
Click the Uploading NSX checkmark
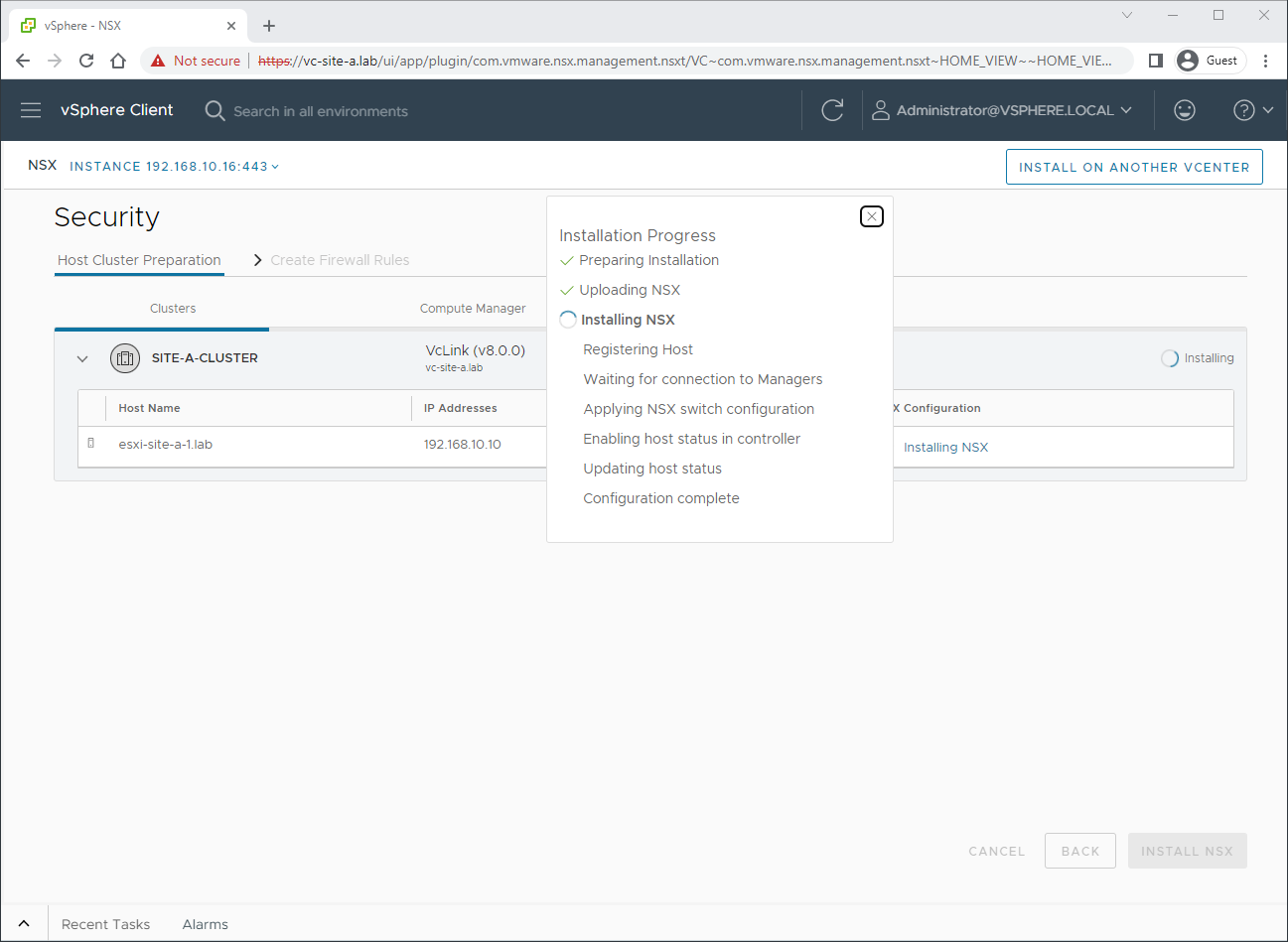tap(567, 290)
